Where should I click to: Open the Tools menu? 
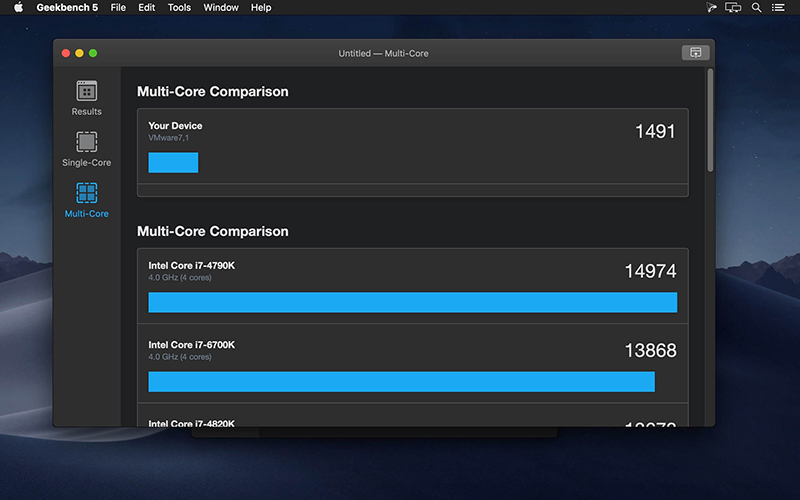pyautogui.click(x=179, y=8)
